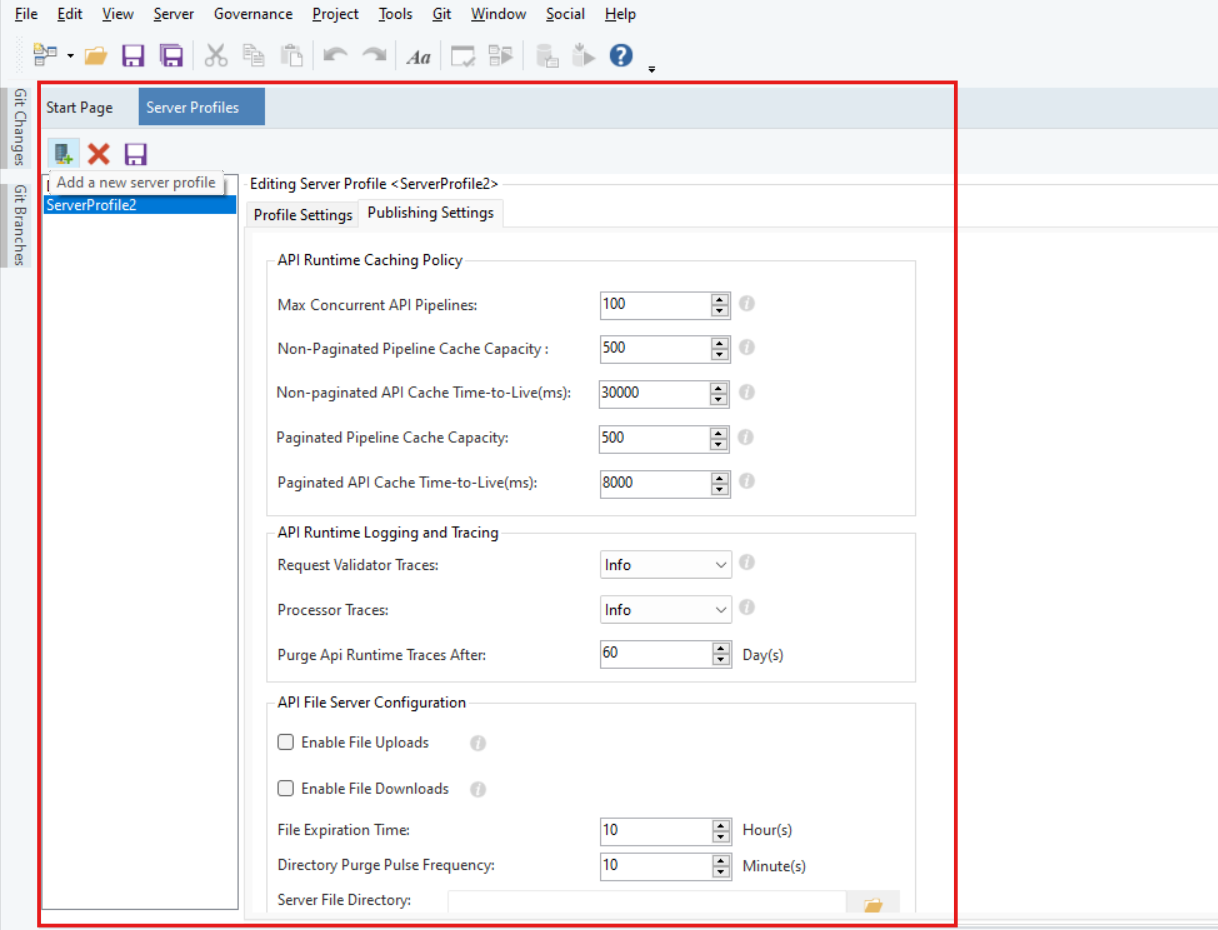Click the Aa font icon in toolbar

pos(418,56)
